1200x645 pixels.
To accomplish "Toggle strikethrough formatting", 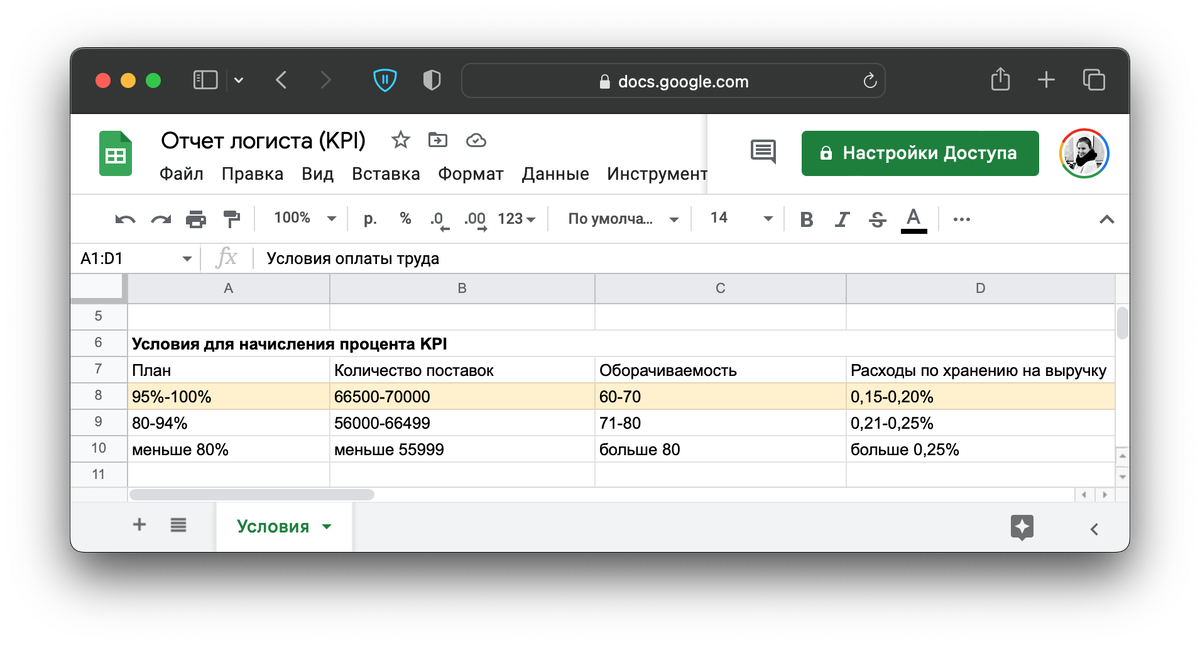I will [876, 218].
